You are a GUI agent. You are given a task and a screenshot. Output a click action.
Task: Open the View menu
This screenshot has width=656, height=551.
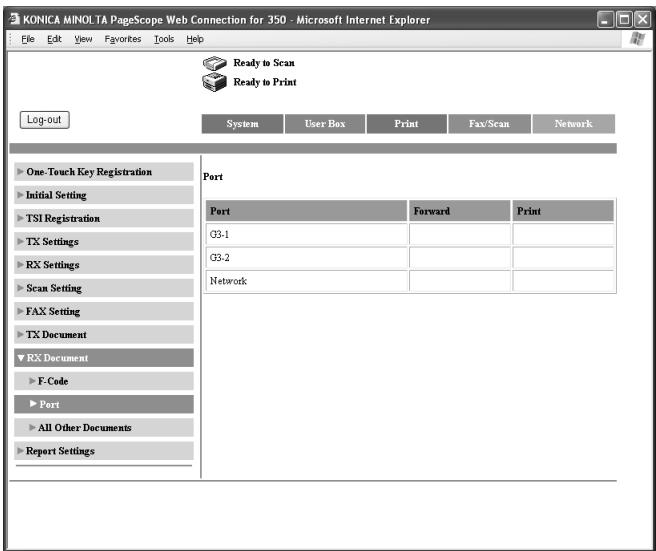tap(83, 39)
